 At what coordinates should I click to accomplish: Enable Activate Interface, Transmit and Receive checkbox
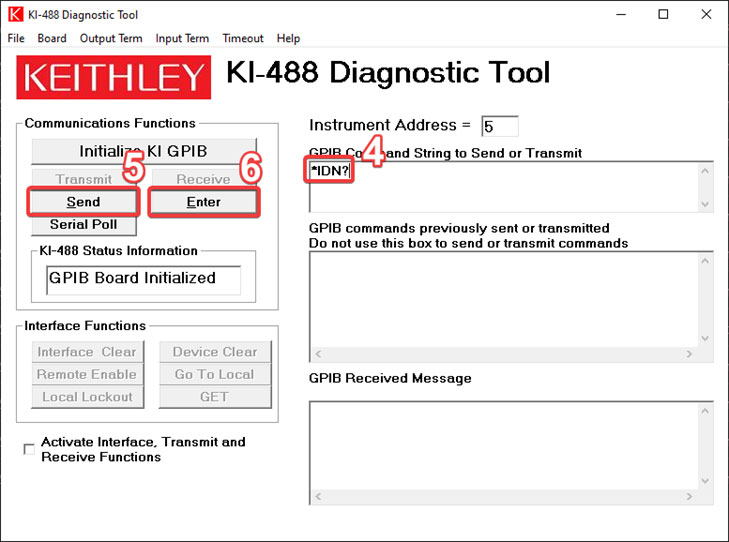[x=29, y=449]
